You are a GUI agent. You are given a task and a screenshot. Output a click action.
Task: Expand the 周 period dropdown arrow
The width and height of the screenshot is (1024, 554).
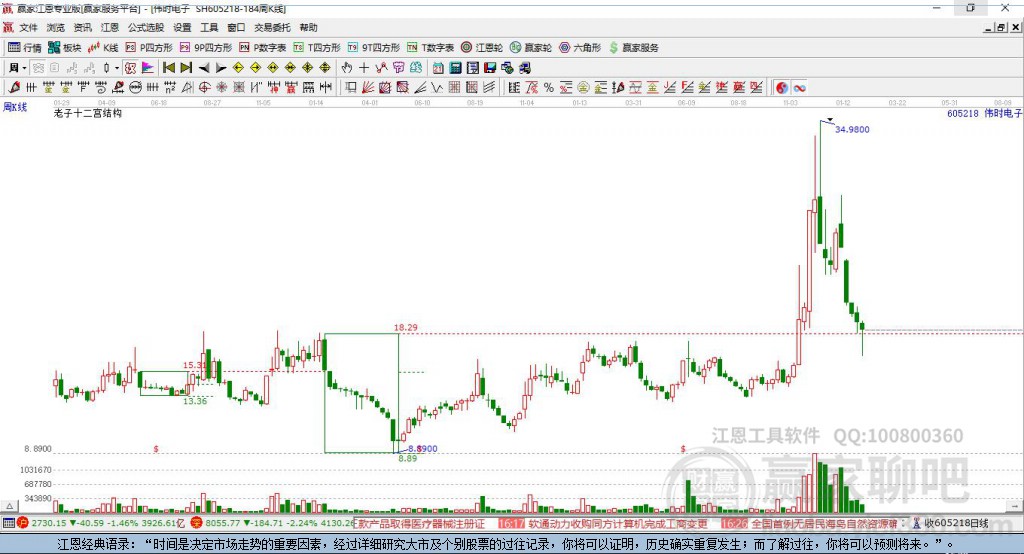(x=24, y=68)
